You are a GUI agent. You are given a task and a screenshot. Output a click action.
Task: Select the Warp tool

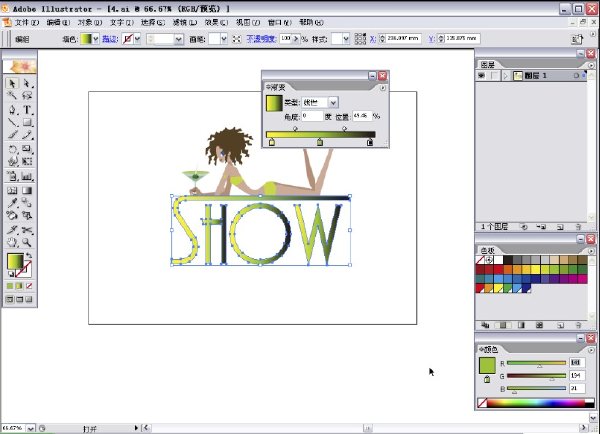pos(12,161)
